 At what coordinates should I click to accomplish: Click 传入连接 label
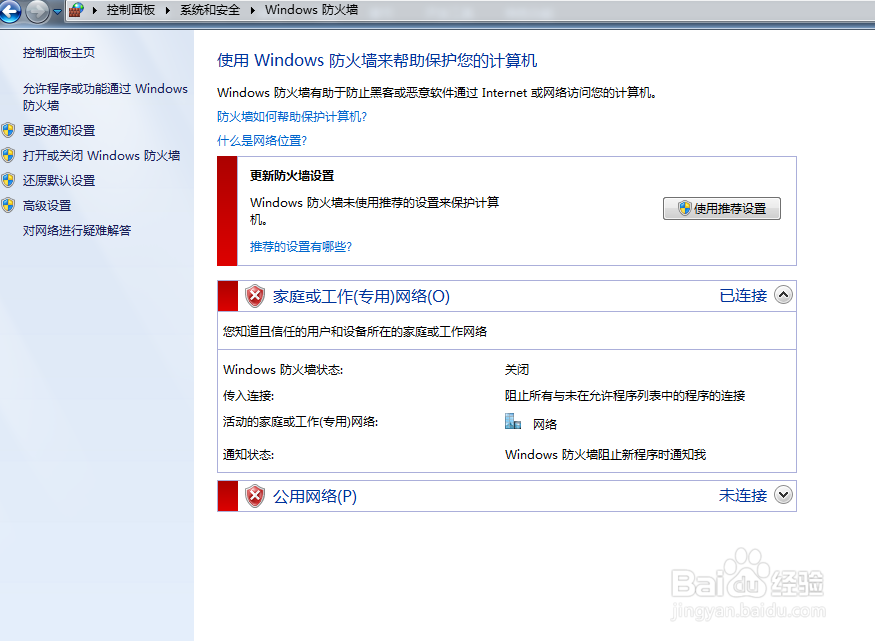point(248,396)
